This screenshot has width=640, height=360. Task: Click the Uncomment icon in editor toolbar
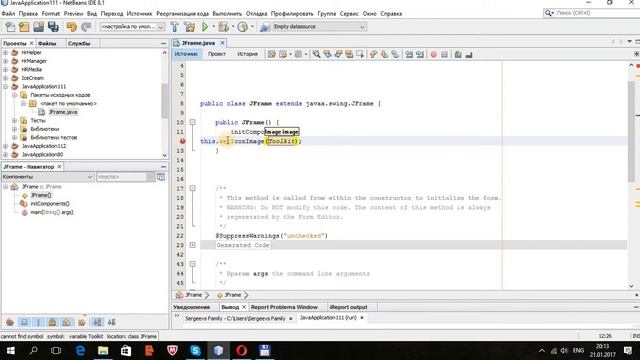pos(469,54)
